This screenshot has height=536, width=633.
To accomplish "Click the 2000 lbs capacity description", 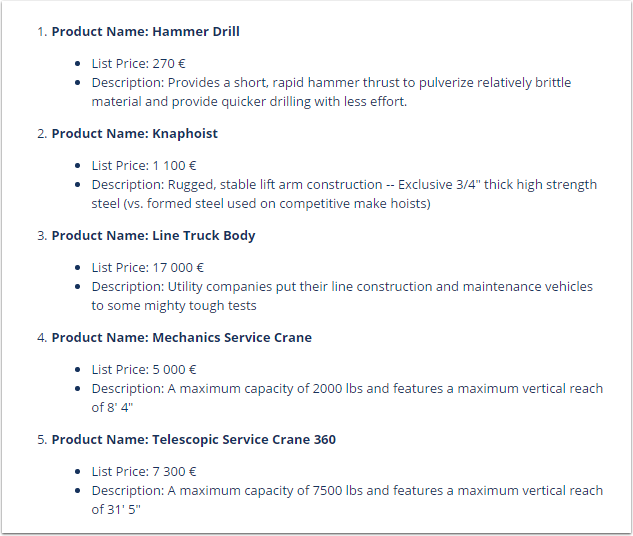I will (347, 398).
